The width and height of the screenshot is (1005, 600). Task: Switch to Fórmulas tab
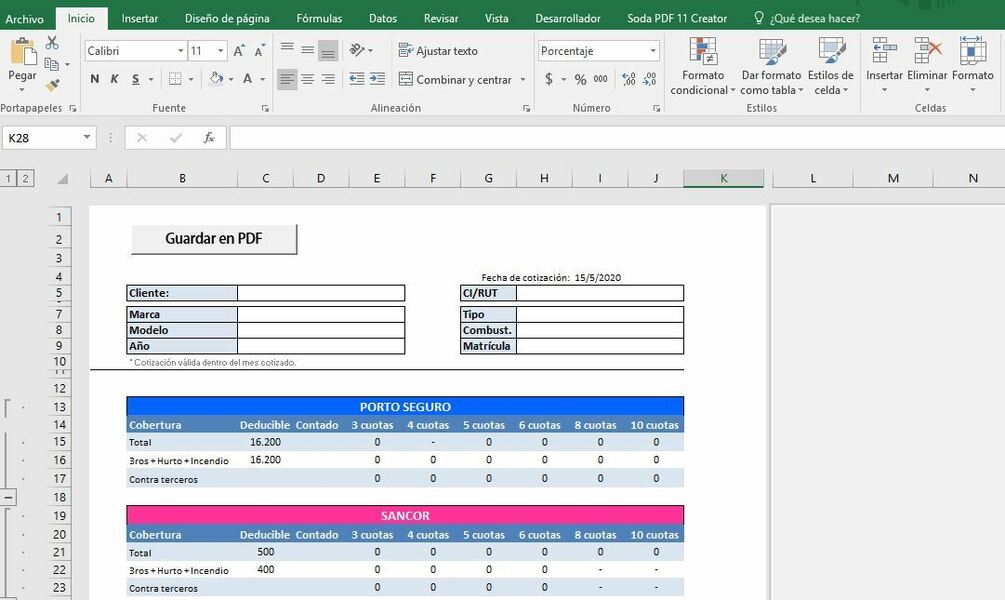pos(319,19)
